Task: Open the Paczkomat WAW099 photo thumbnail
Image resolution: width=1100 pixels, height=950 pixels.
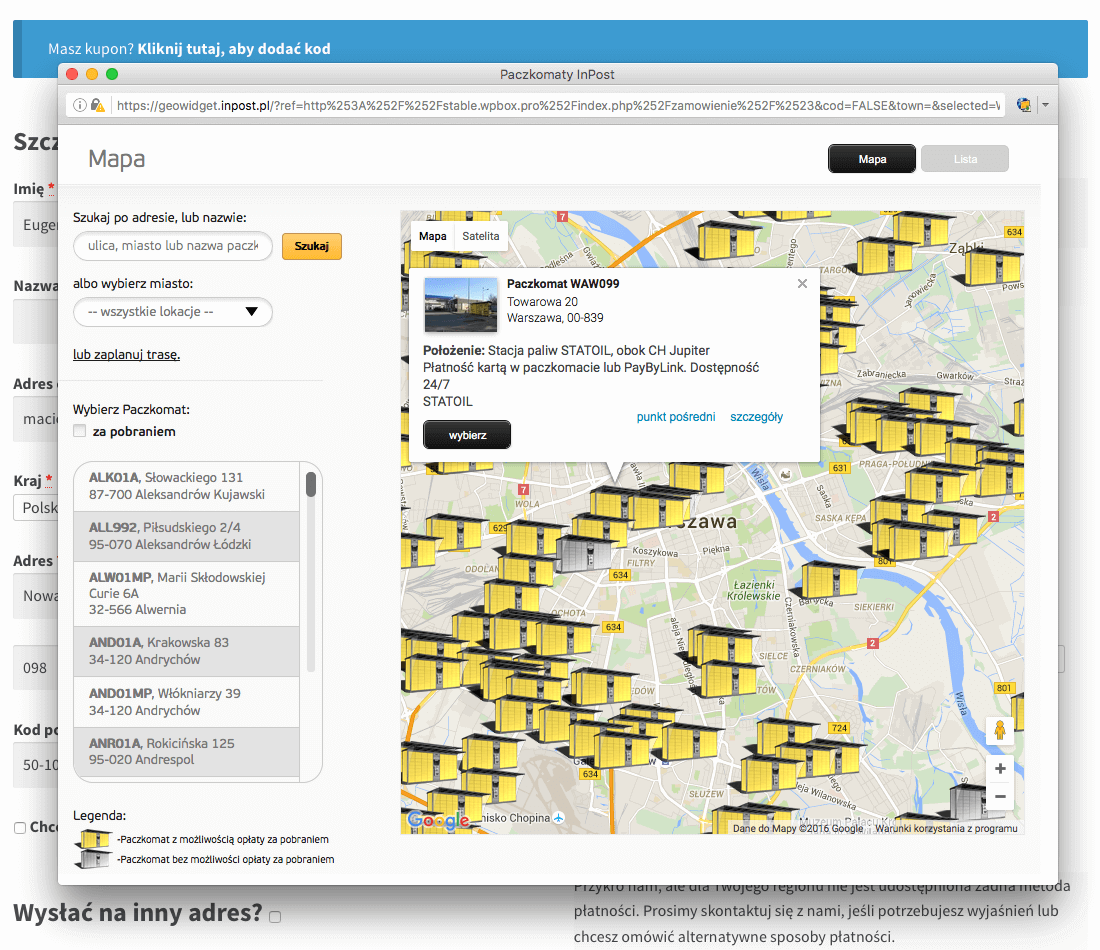Action: click(460, 304)
